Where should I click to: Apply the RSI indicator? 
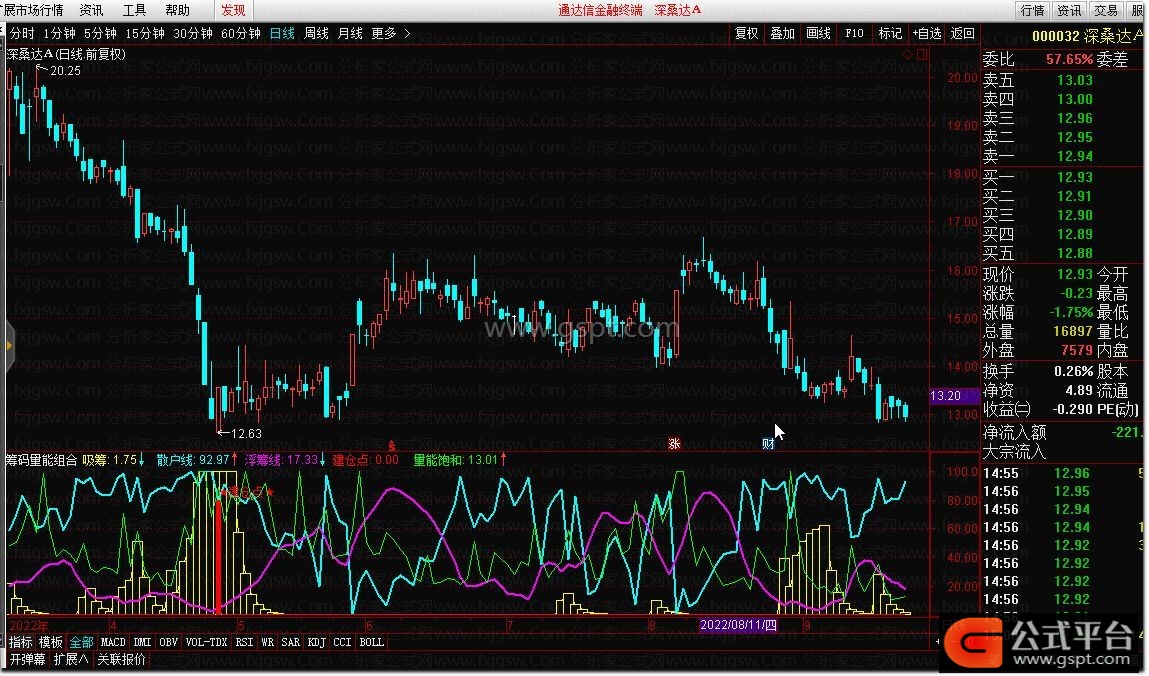tap(244, 642)
